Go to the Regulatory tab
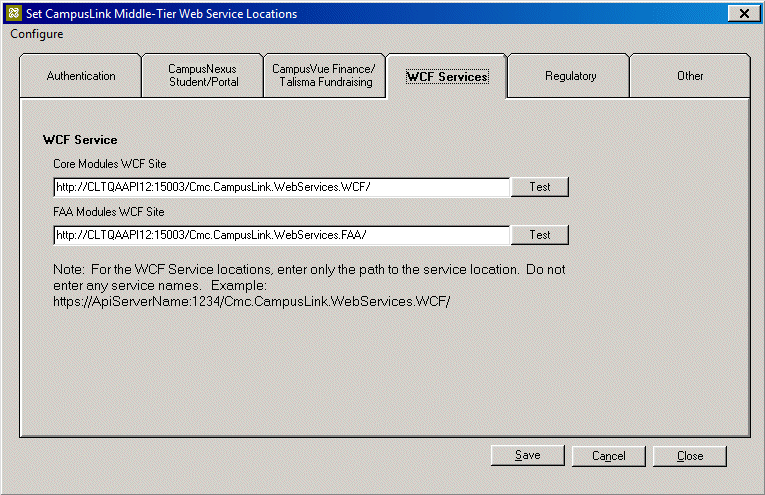Screen dimensions: 765x495 [570, 76]
